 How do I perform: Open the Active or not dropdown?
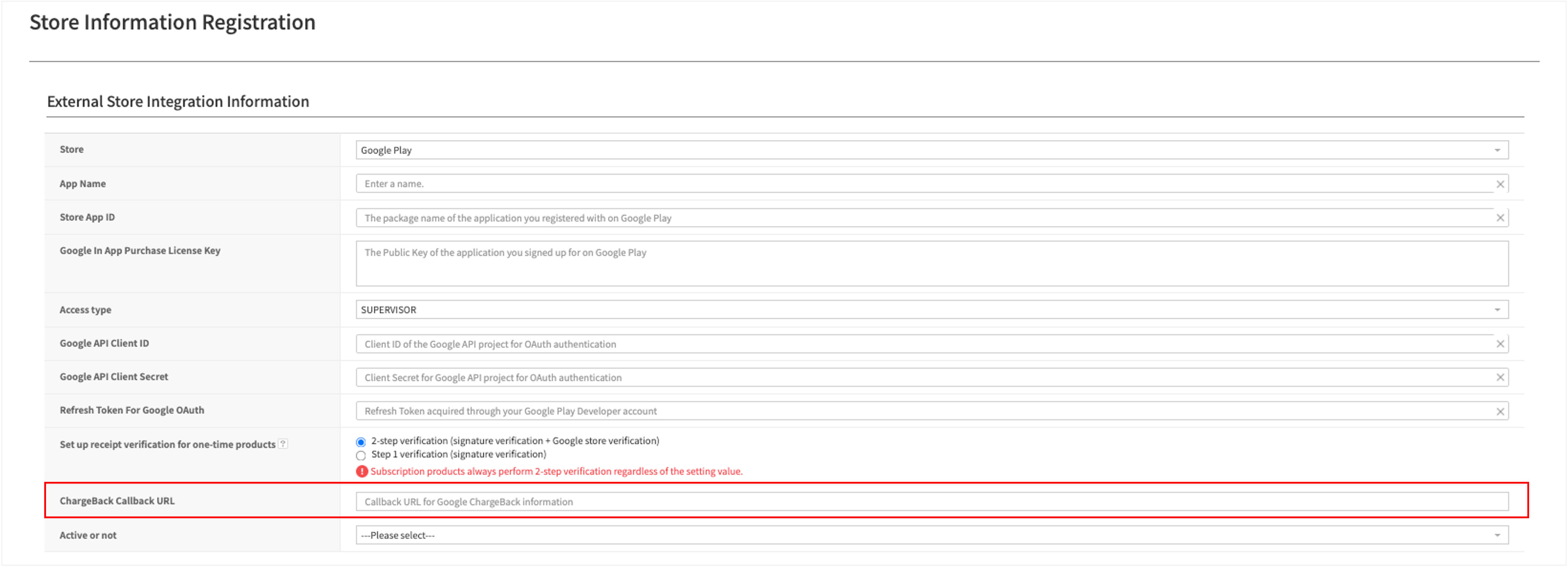click(x=932, y=535)
